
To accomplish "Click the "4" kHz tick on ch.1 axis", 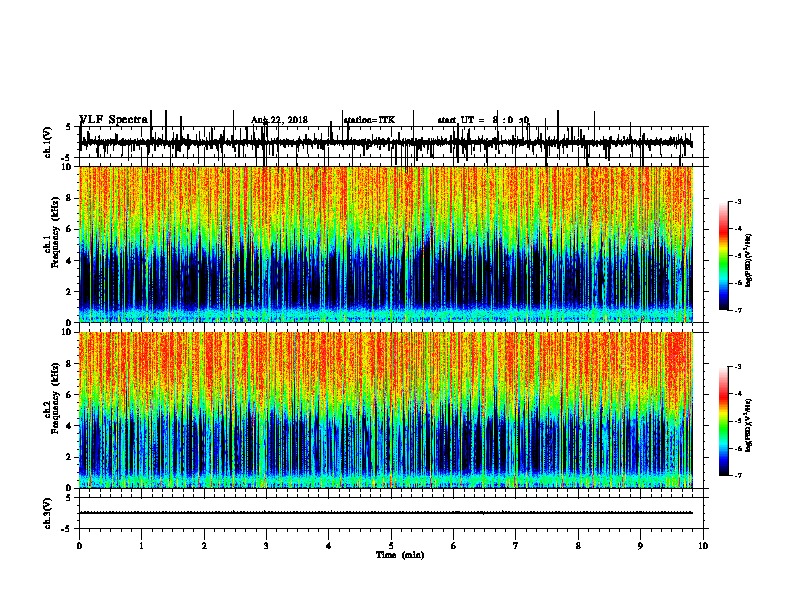I will click(x=69, y=261).
